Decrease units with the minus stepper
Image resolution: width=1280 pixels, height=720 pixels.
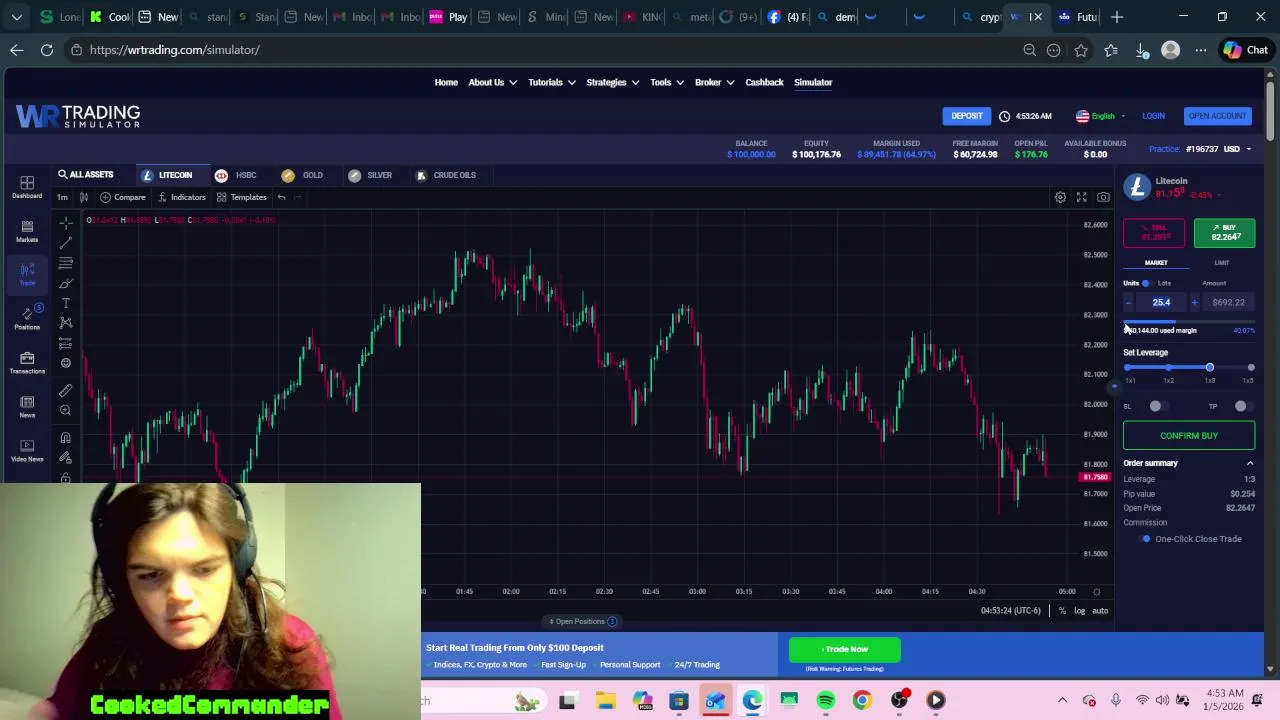(1128, 302)
